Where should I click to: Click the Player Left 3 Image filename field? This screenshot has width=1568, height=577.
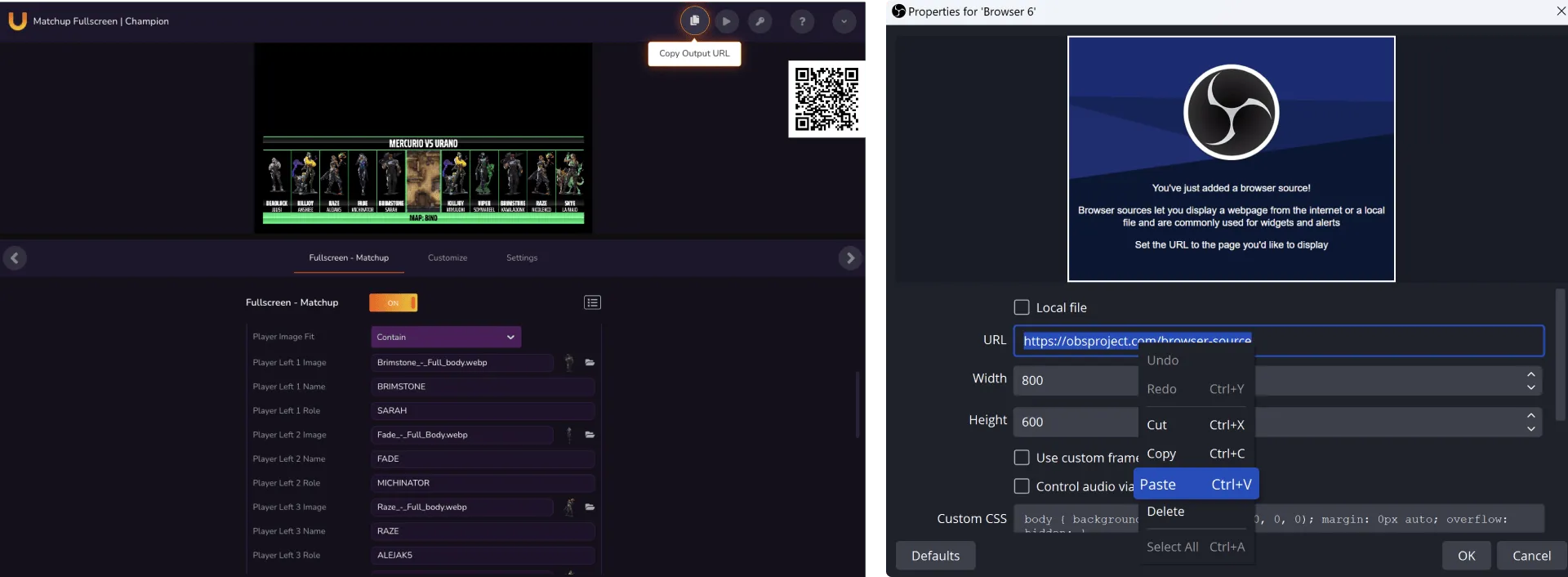(462, 507)
